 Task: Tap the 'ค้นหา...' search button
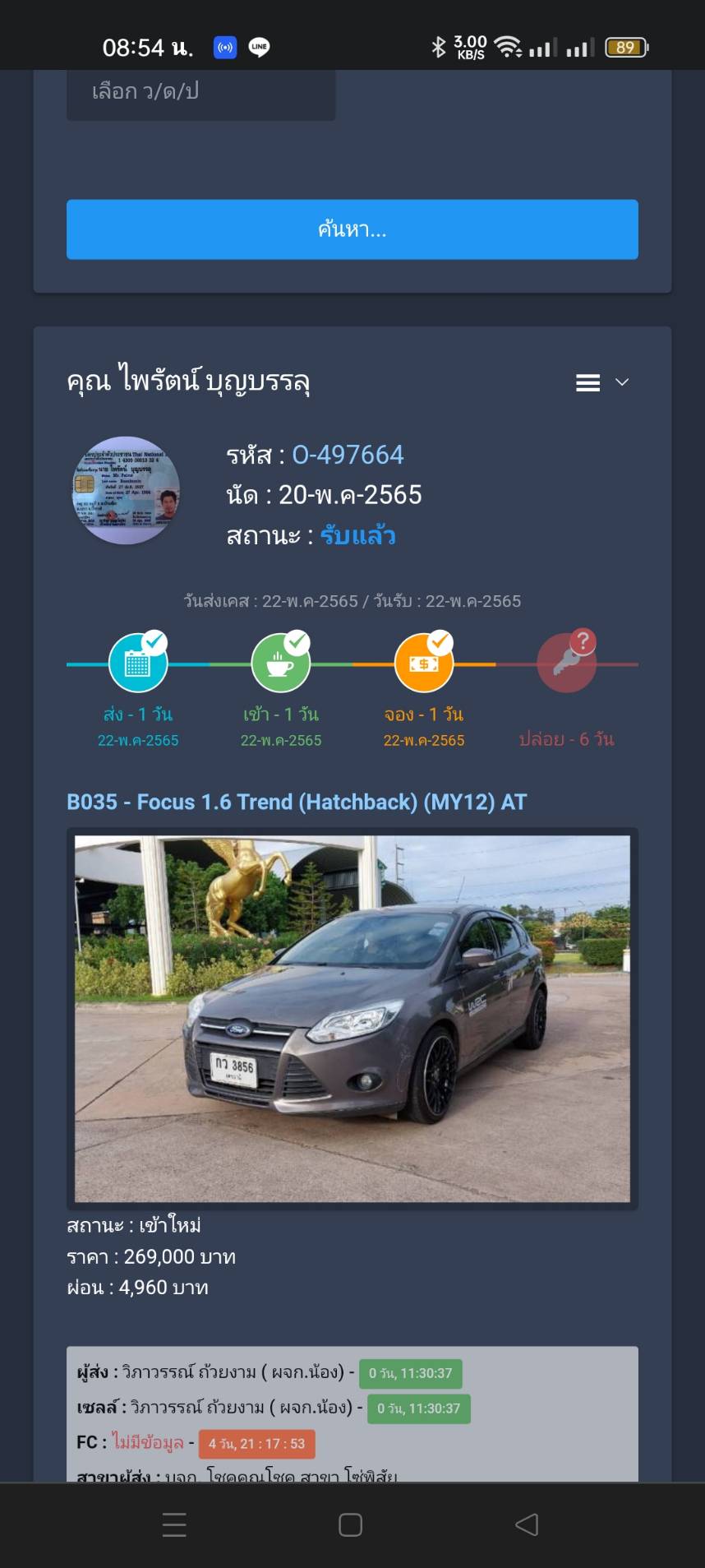click(x=352, y=229)
